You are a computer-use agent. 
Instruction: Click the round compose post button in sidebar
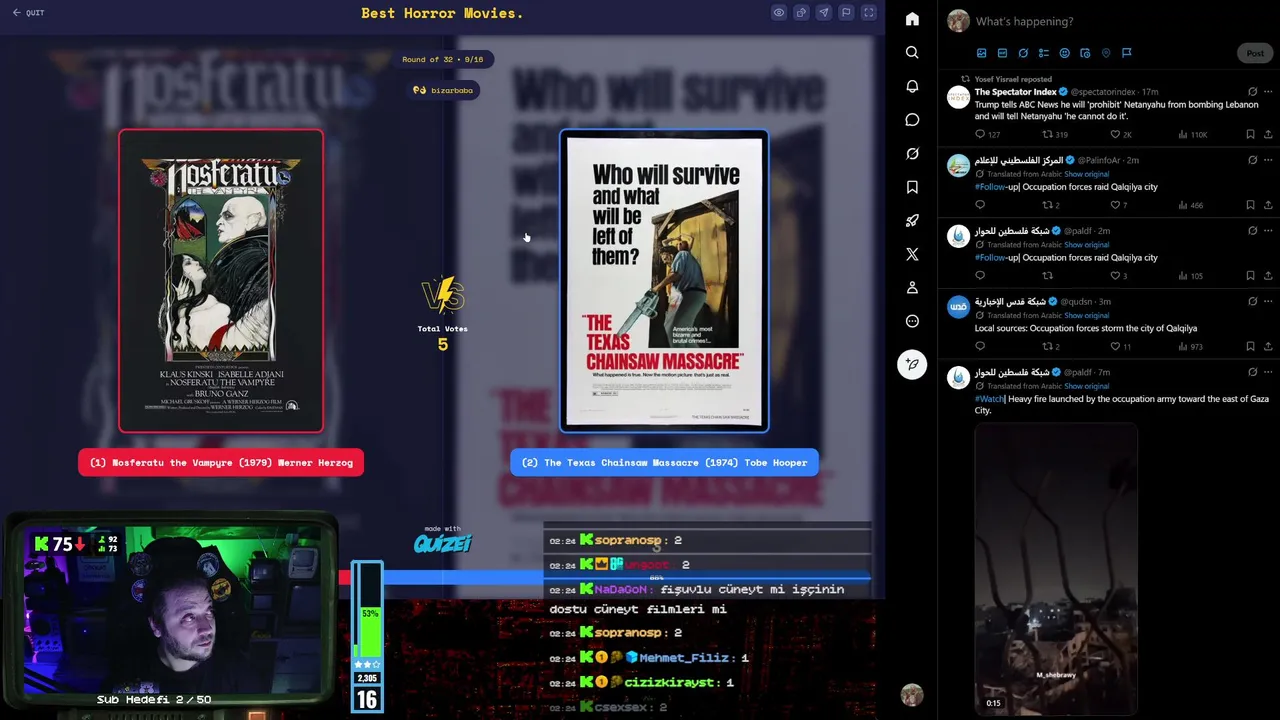coord(912,364)
